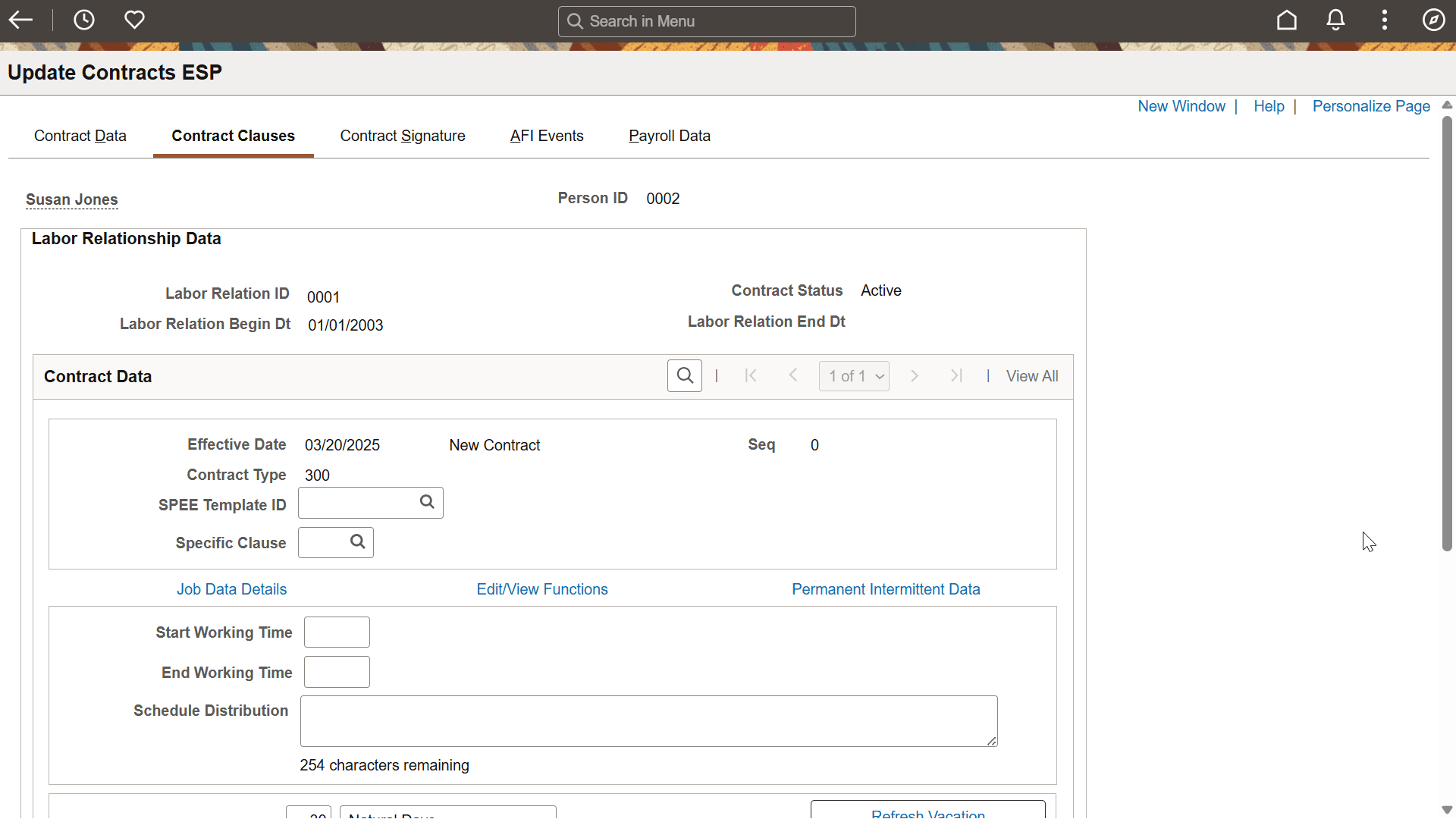This screenshot has height=819, width=1456.
Task: Open the Recently Visited history icon
Action: point(83,20)
